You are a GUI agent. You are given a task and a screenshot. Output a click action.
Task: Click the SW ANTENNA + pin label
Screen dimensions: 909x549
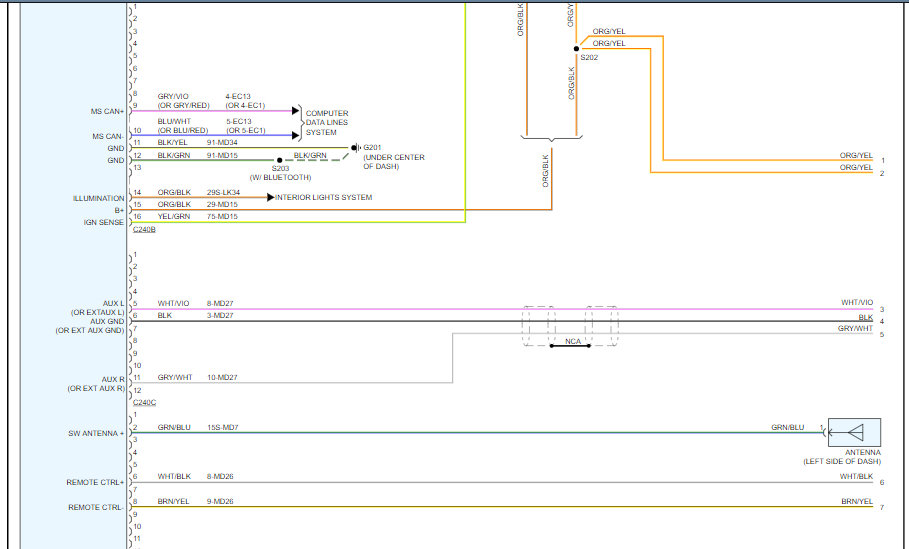[95, 433]
